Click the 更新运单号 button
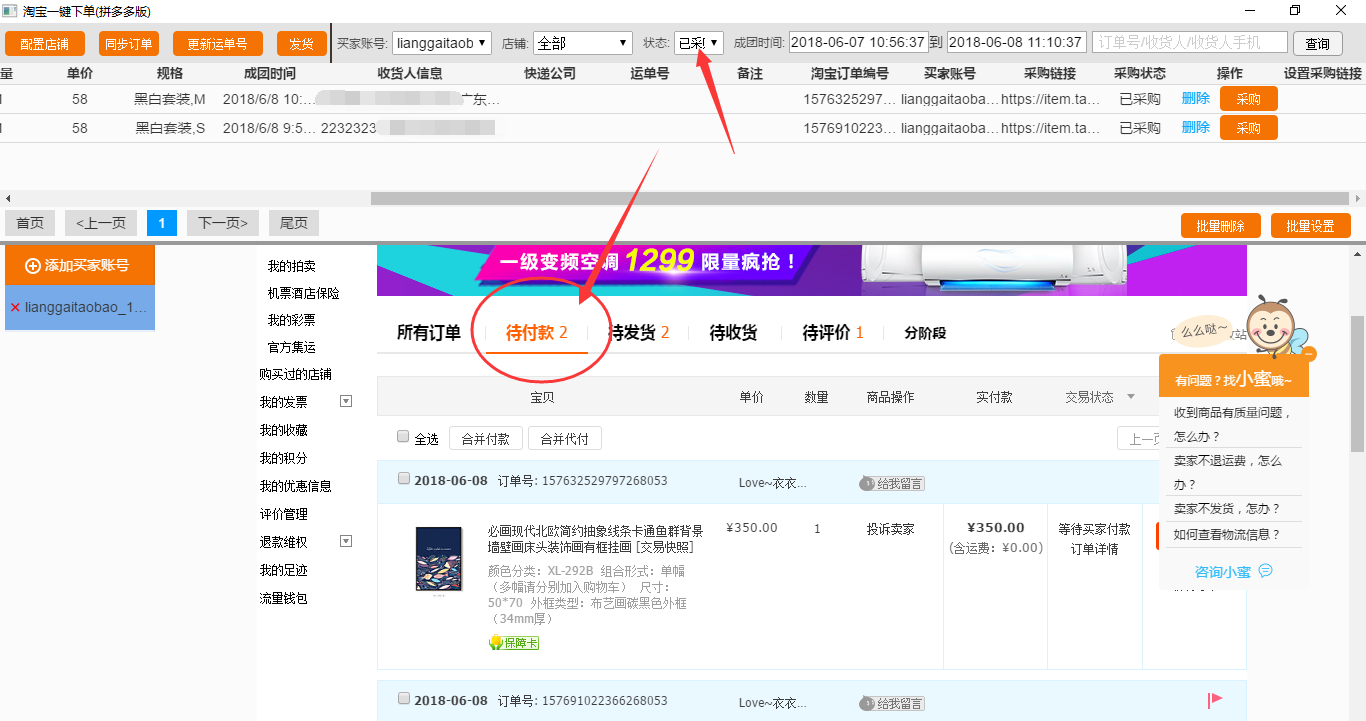Image resolution: width=1366 pixels, height=721 pixels. [x=218, y=44]
